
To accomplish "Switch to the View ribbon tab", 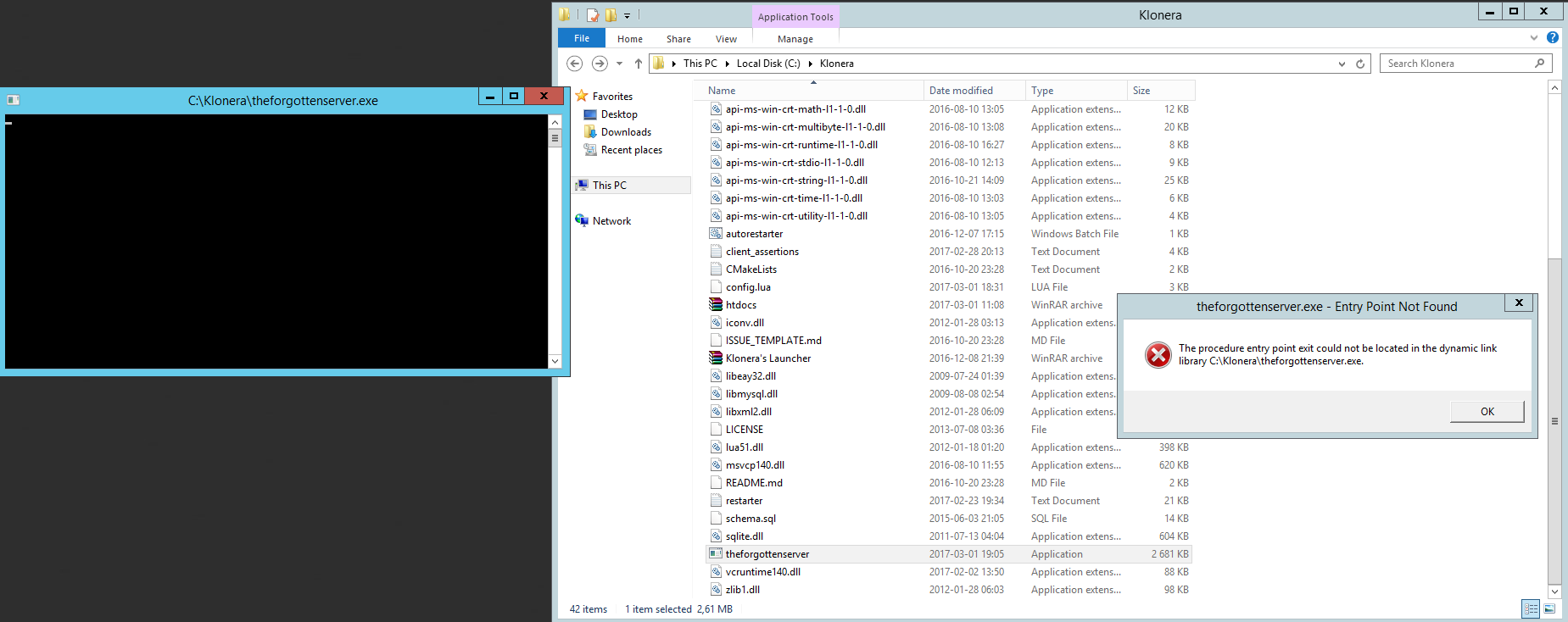I will 726,39.
